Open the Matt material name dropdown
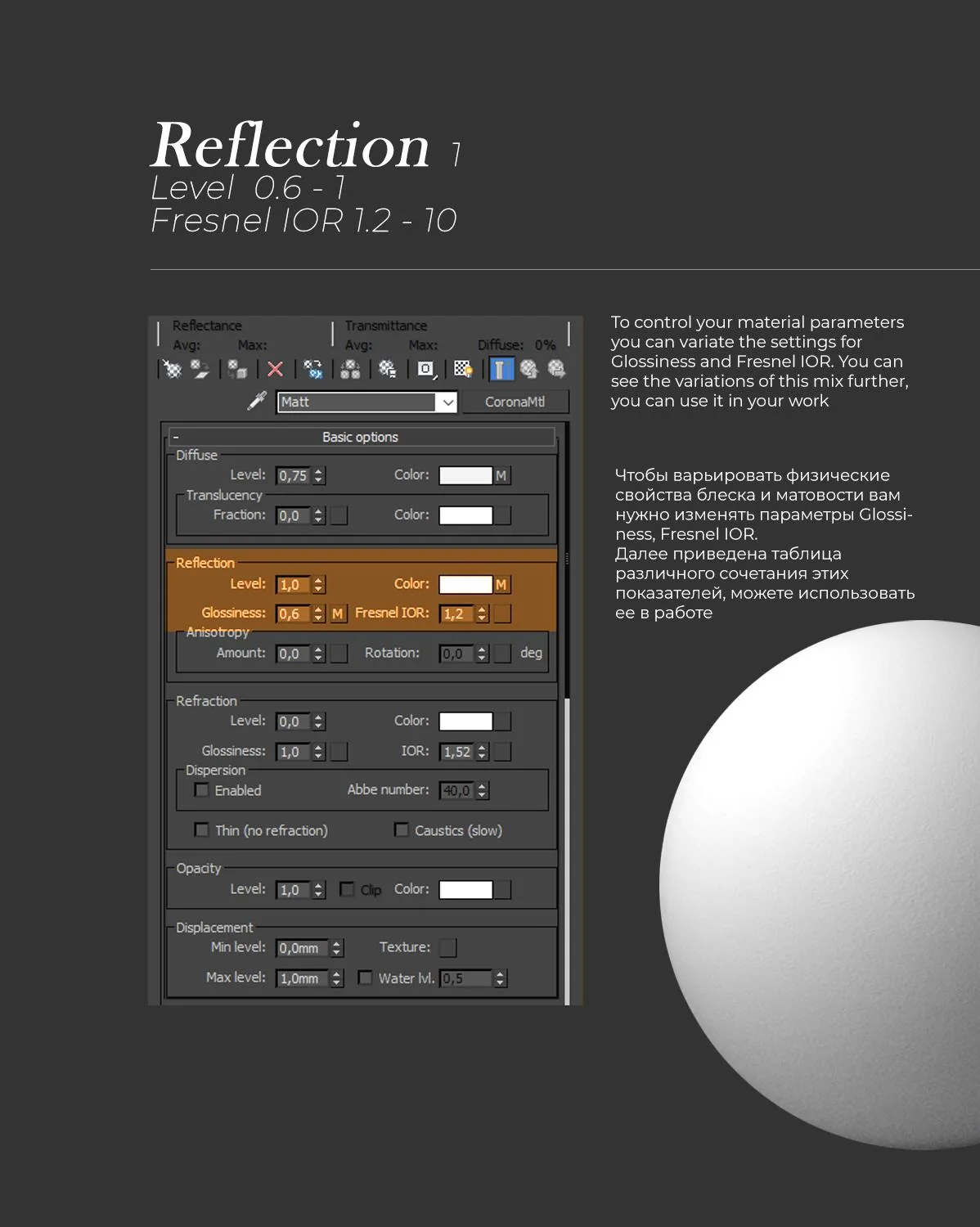980x1227 pixels. 447,402
